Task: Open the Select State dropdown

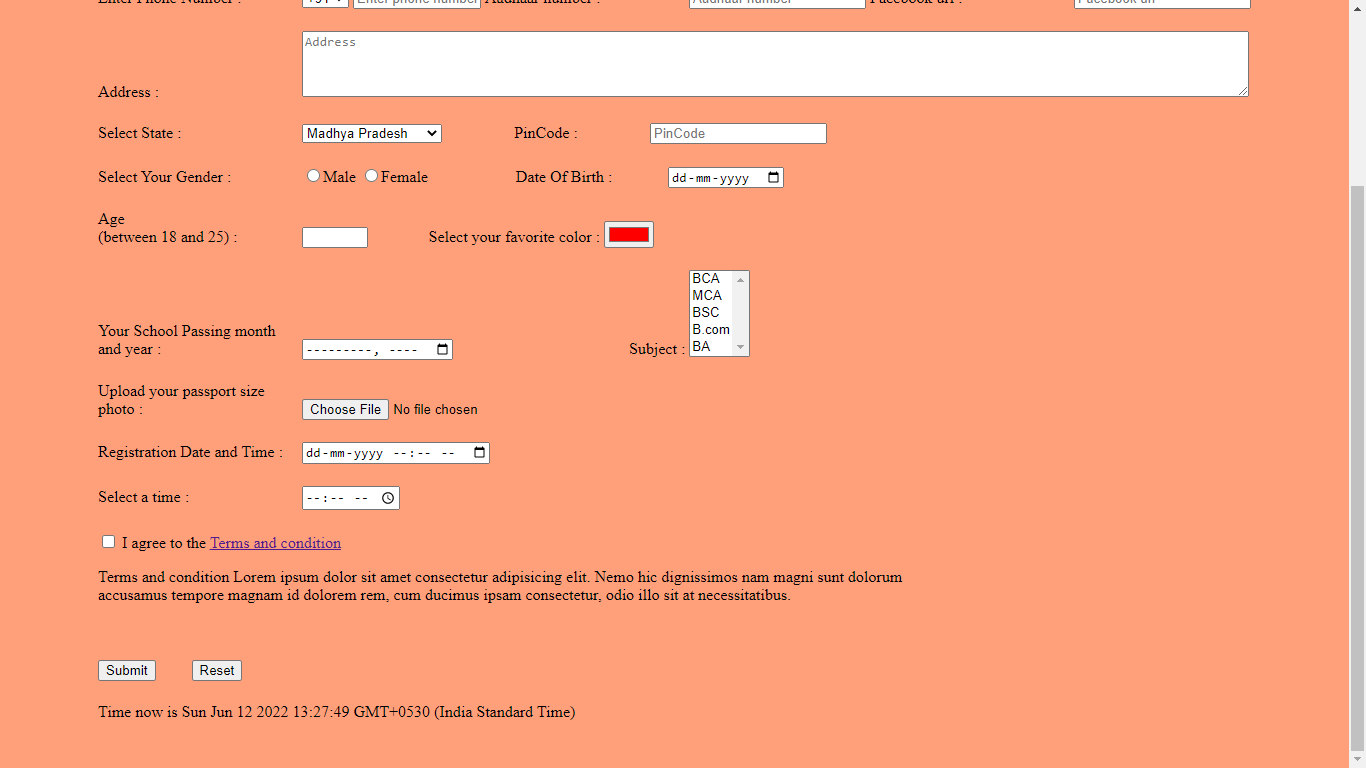Action: (371, 133)
